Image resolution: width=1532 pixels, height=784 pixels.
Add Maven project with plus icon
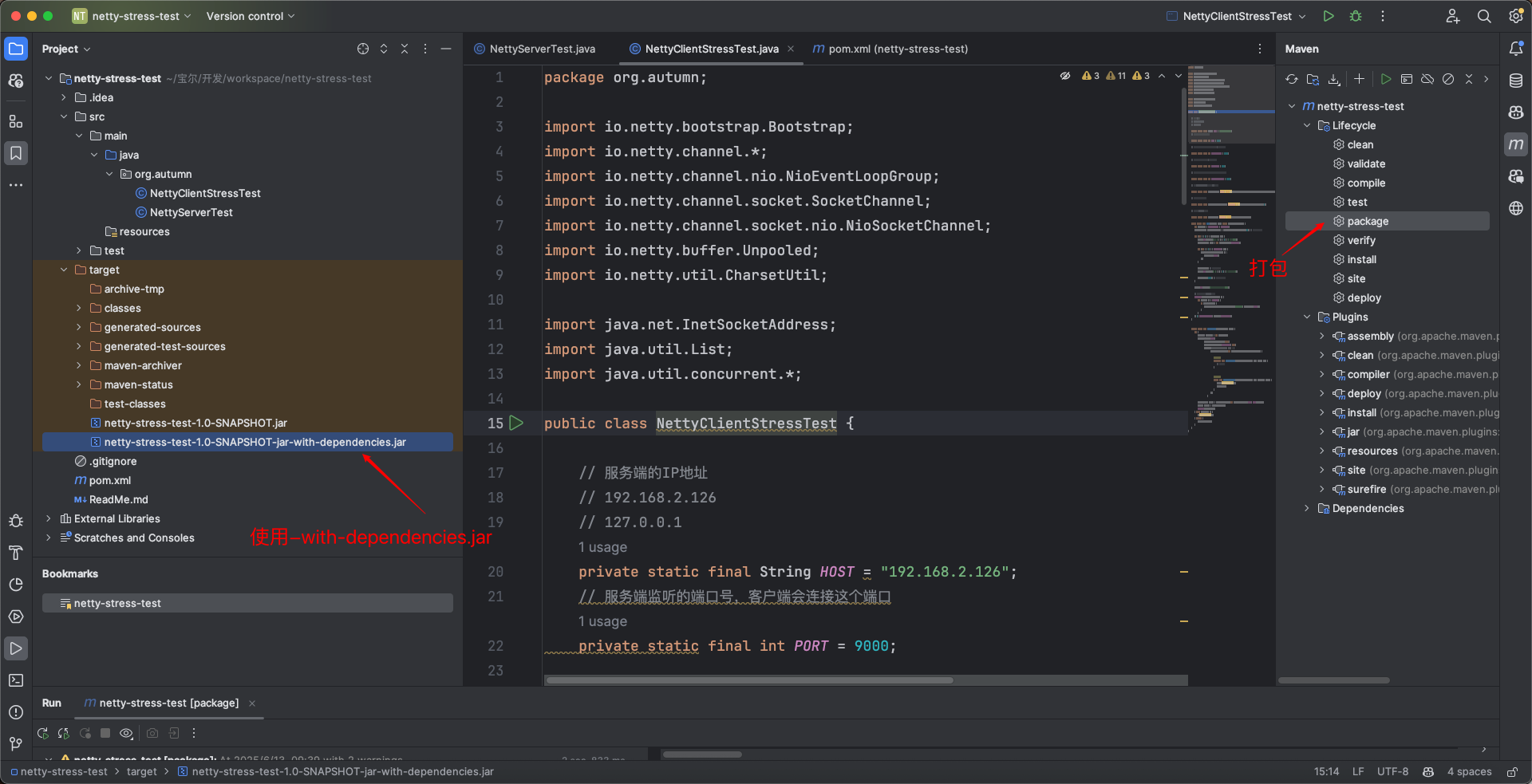(x=1360, y=79)
